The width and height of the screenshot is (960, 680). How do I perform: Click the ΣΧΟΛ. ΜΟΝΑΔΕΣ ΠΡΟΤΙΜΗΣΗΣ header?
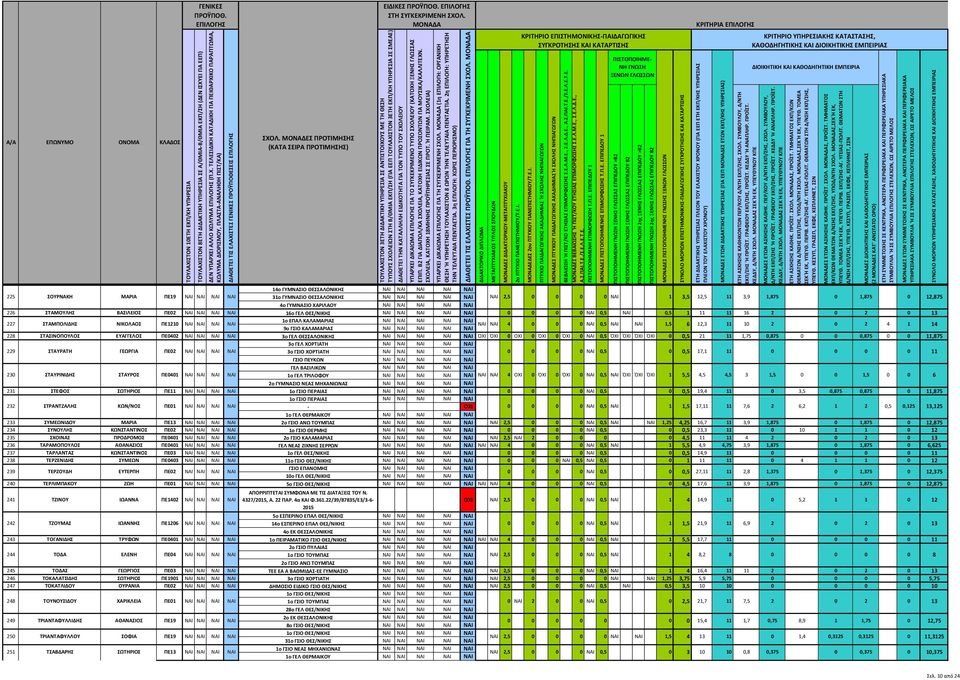pyautogui.click(x=308, y=143)
